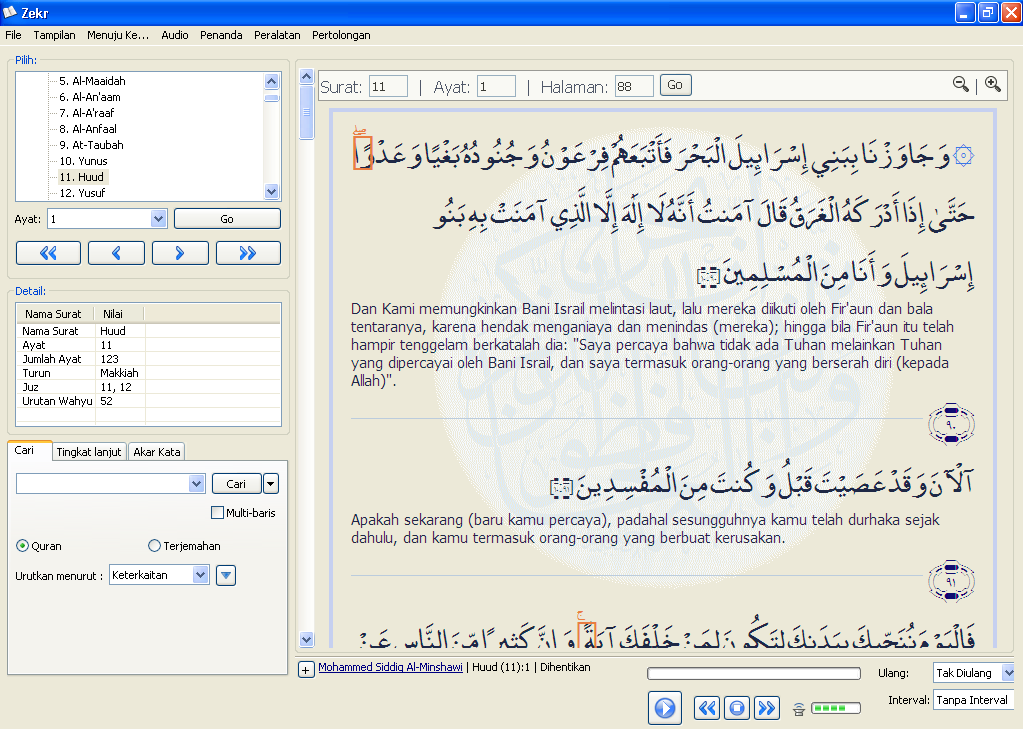This screenshot has height=729, width=1023.
Task: Go to the next ayat with the single right arrow
Action: [180, 253]
